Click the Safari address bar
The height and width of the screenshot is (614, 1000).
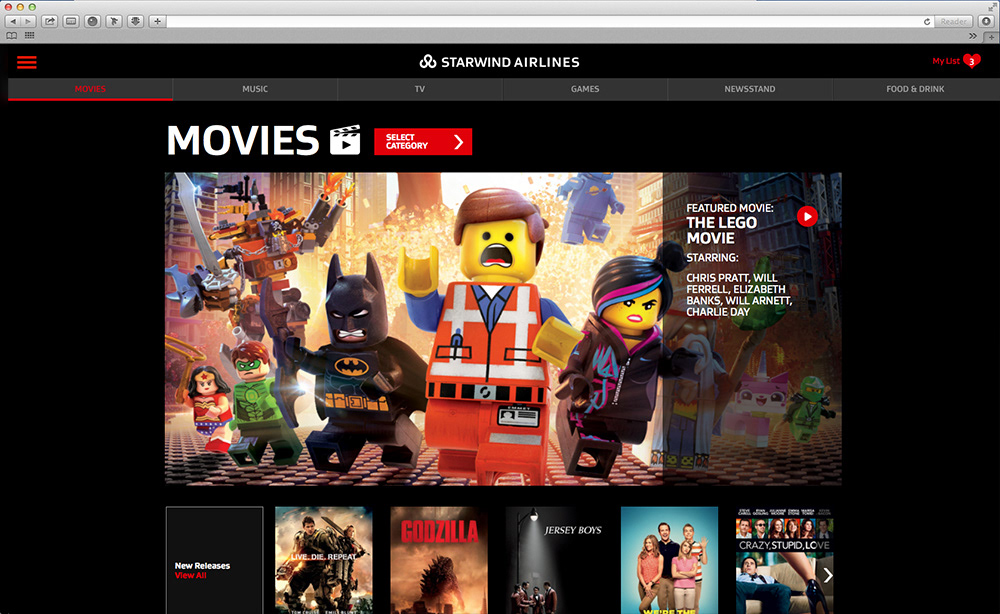pyautogui.click(x=544, y=22)
